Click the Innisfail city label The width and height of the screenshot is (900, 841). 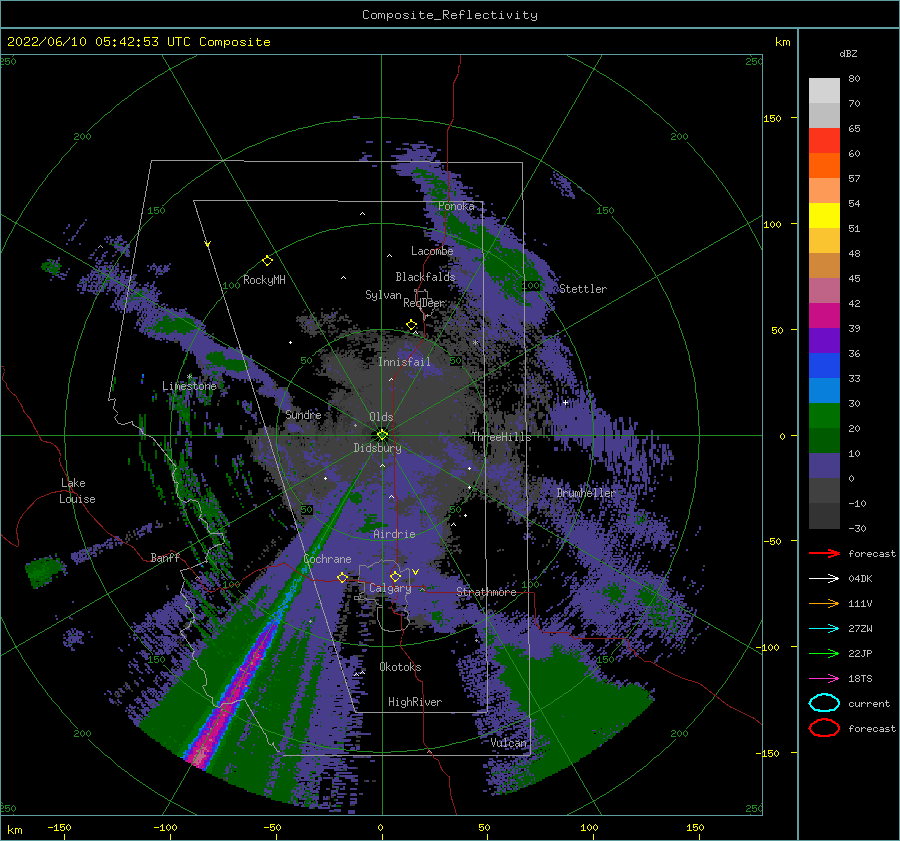tap(404, 362)
